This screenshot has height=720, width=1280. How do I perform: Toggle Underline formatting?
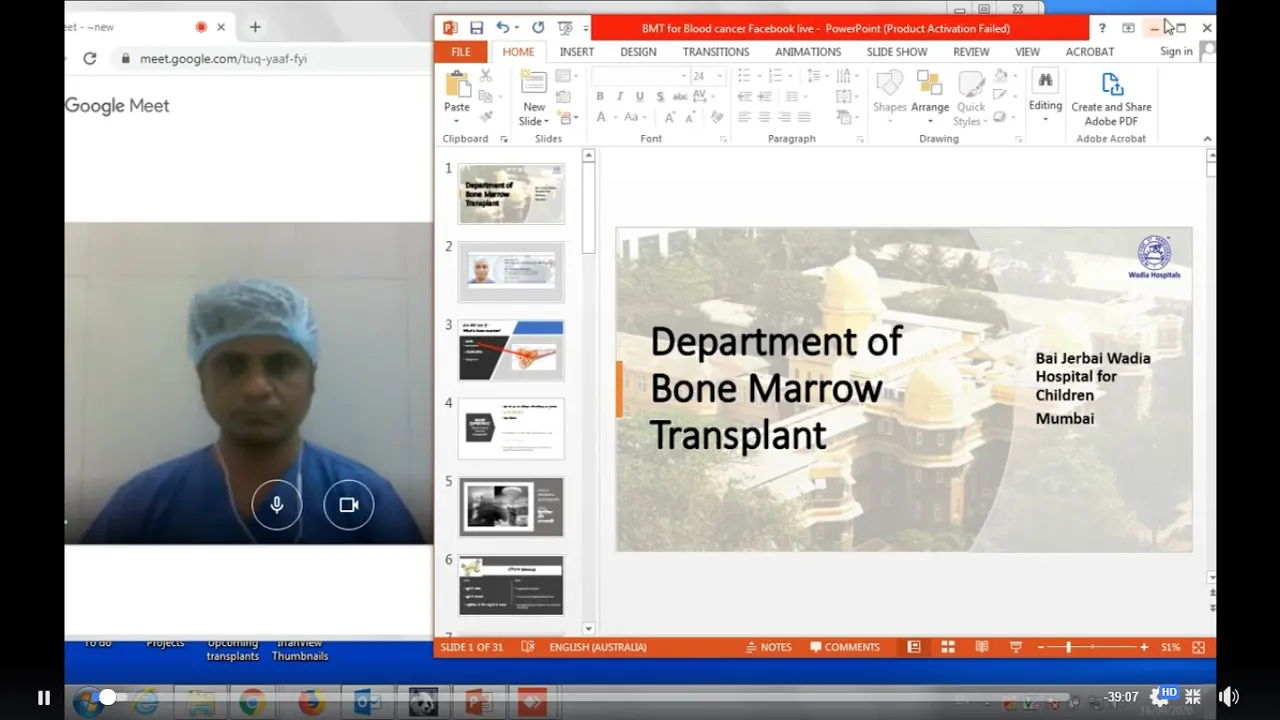pyautogui.click(x=640, y=96)
